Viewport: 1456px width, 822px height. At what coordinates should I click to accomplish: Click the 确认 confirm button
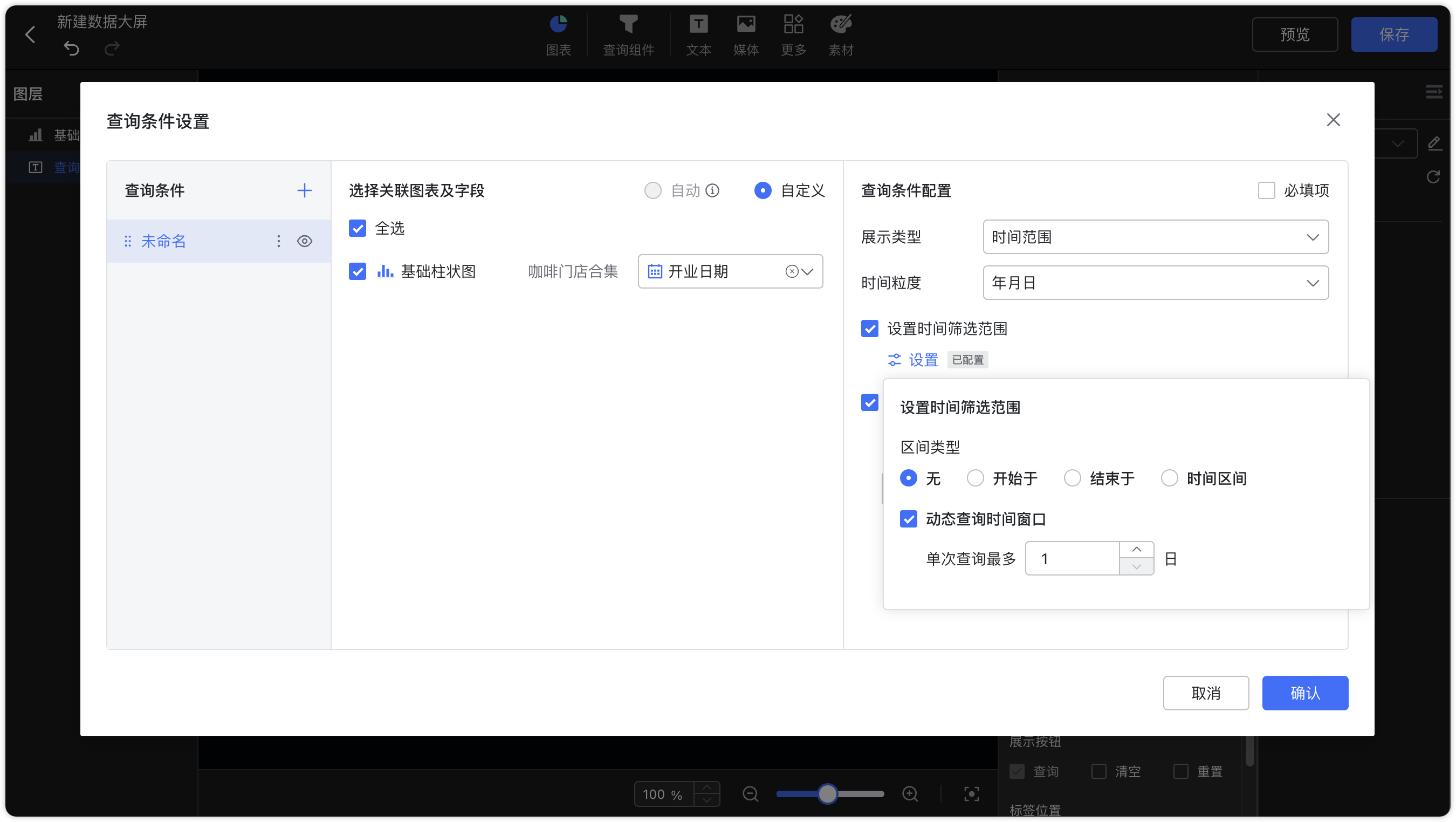click(x=1305, y=693)
